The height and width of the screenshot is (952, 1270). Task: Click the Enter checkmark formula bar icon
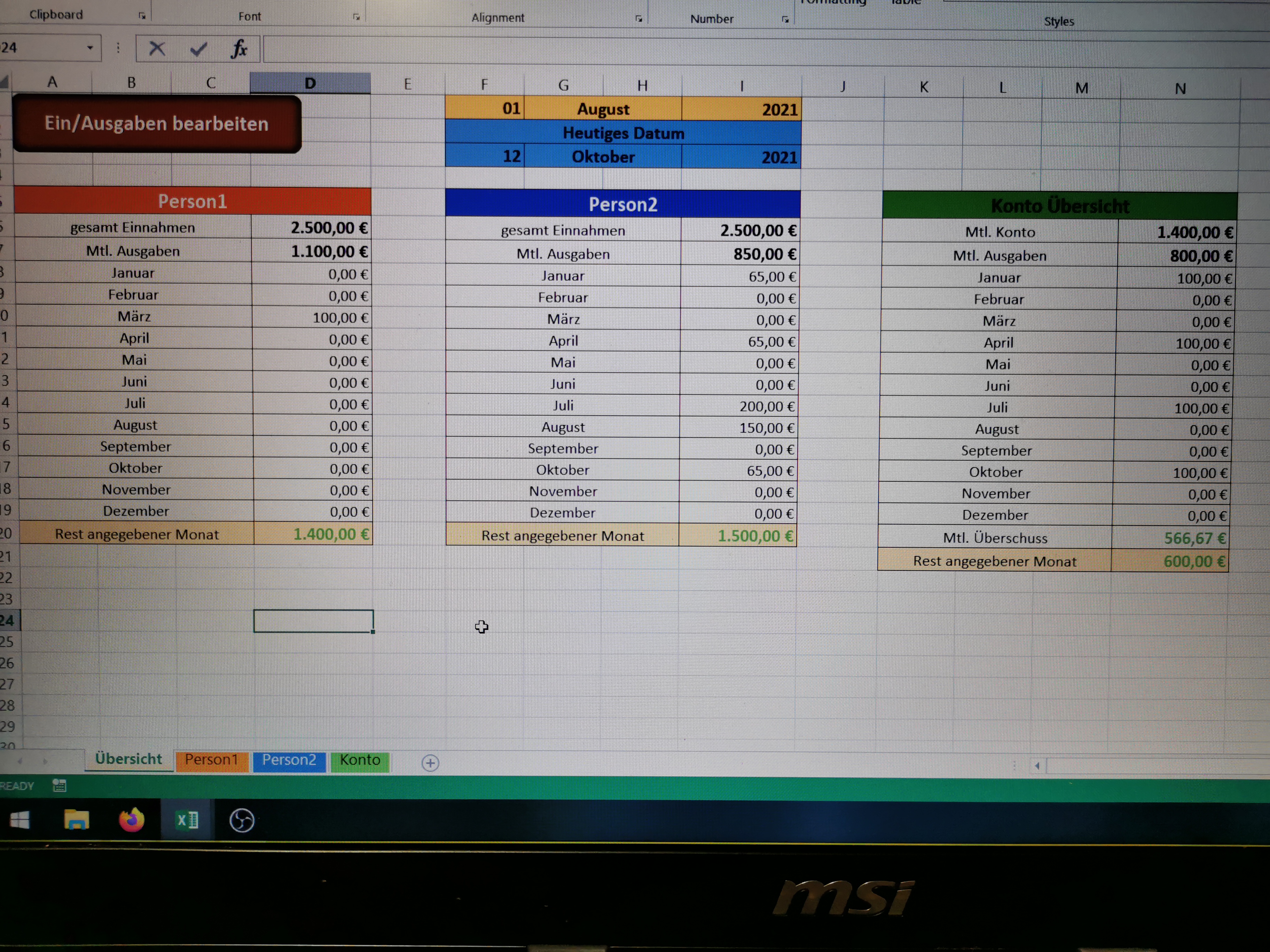[199, 49]
